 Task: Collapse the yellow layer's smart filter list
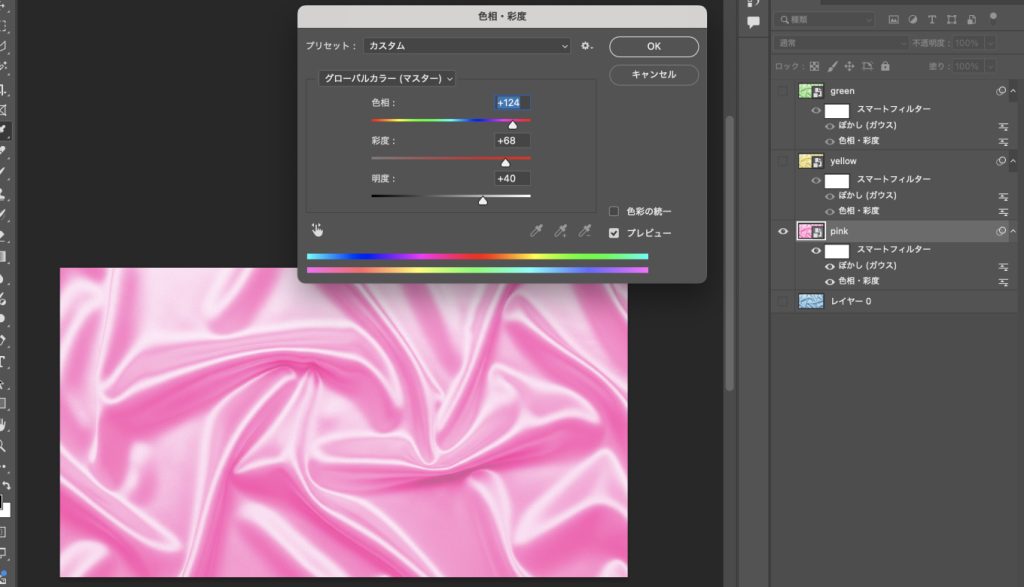(1013, 161)
